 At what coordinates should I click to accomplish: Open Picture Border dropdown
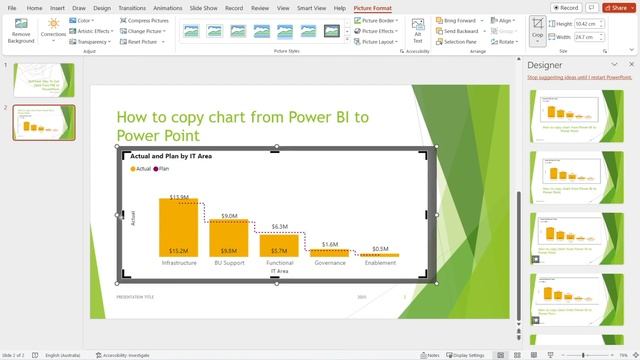point(376,20)
